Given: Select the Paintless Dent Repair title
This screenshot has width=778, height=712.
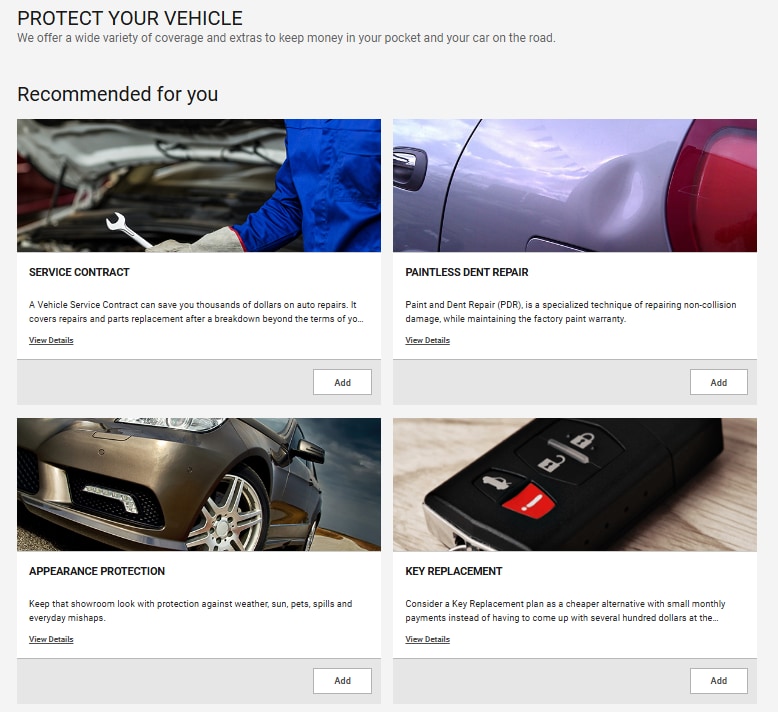Looking at the screenshot, I should [x=467, y=272].
